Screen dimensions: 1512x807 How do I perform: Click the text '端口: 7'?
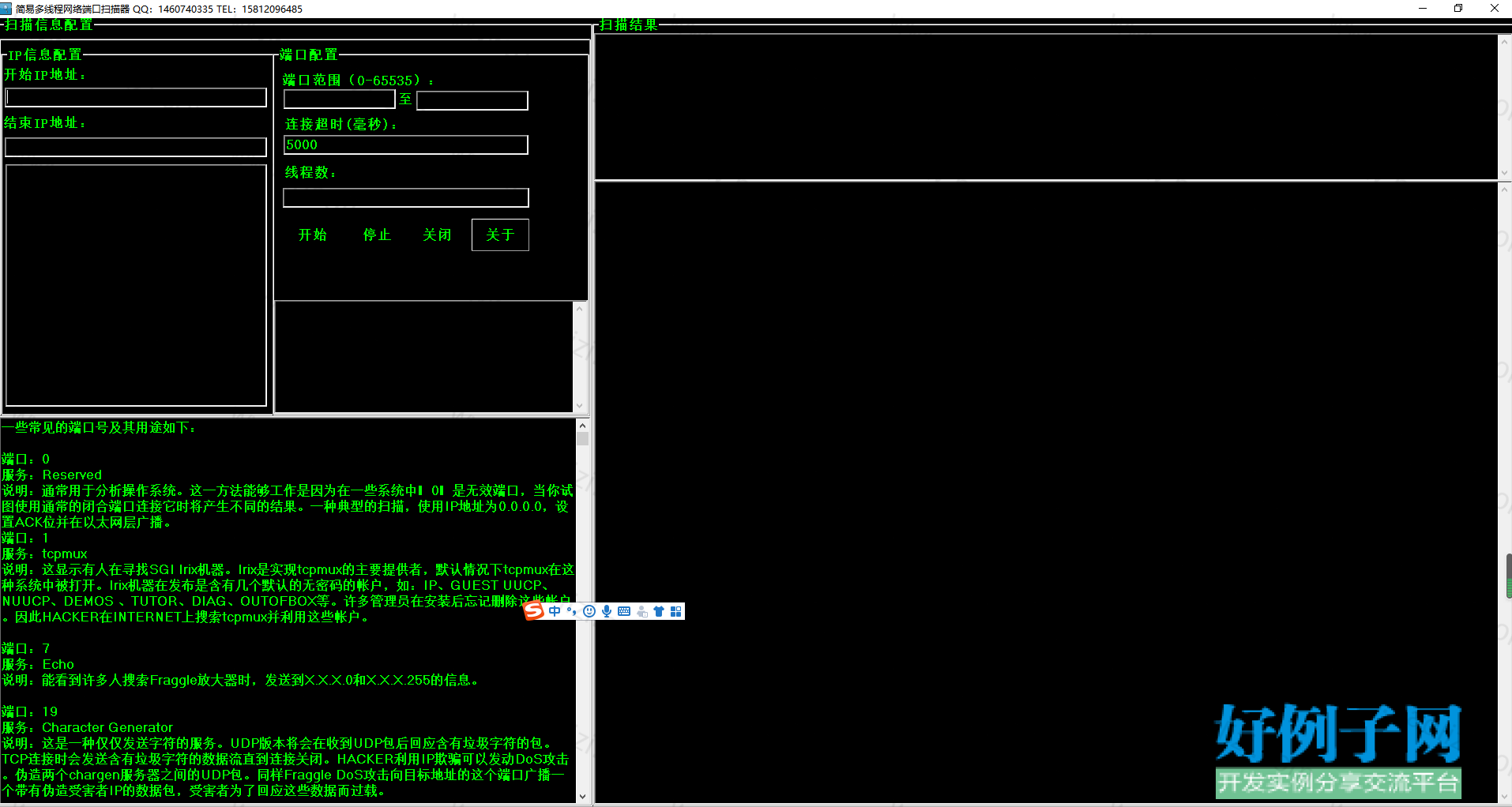pyautogui.click(x=26, y=648)
